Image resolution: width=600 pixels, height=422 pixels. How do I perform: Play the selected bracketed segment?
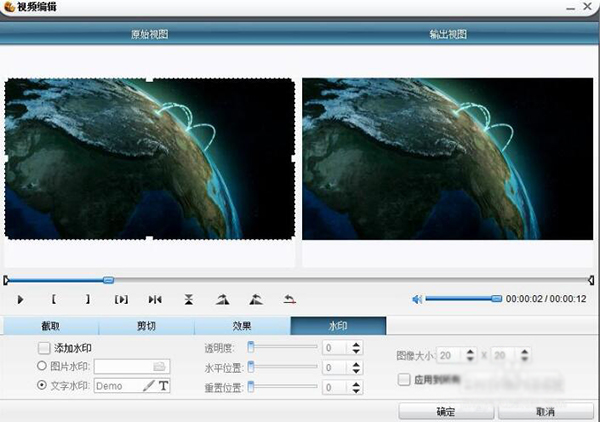pos(121,299)
